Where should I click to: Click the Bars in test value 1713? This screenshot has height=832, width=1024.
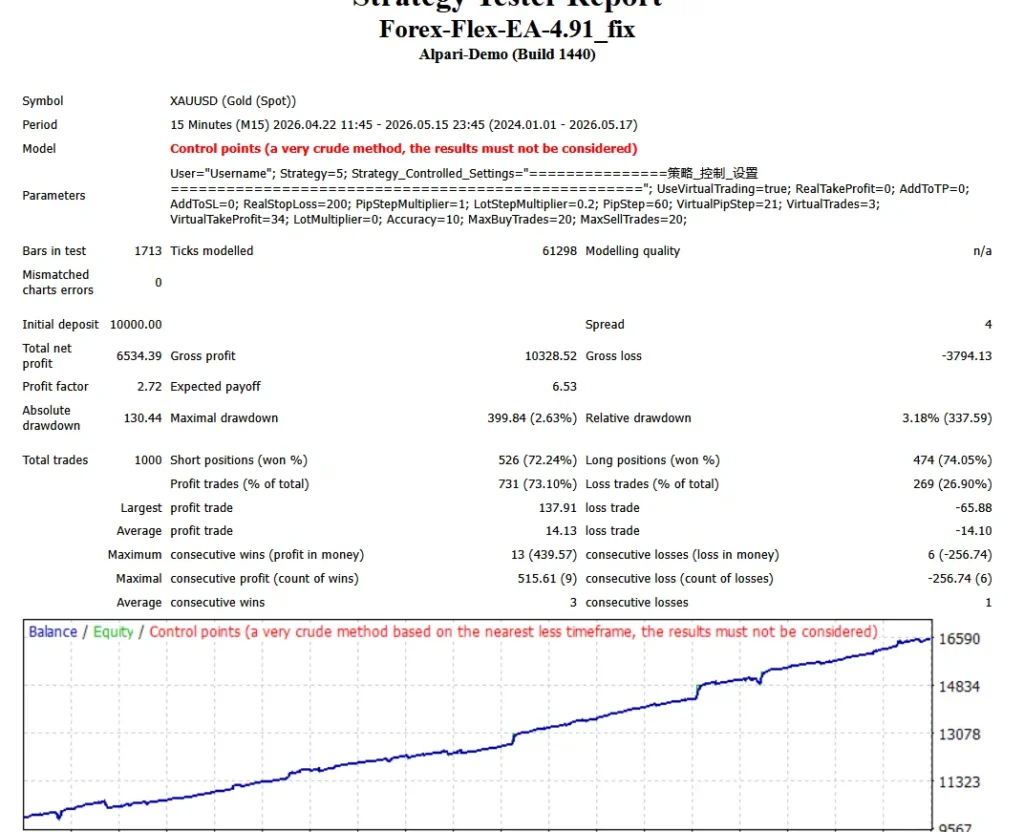tap(148, 251)
